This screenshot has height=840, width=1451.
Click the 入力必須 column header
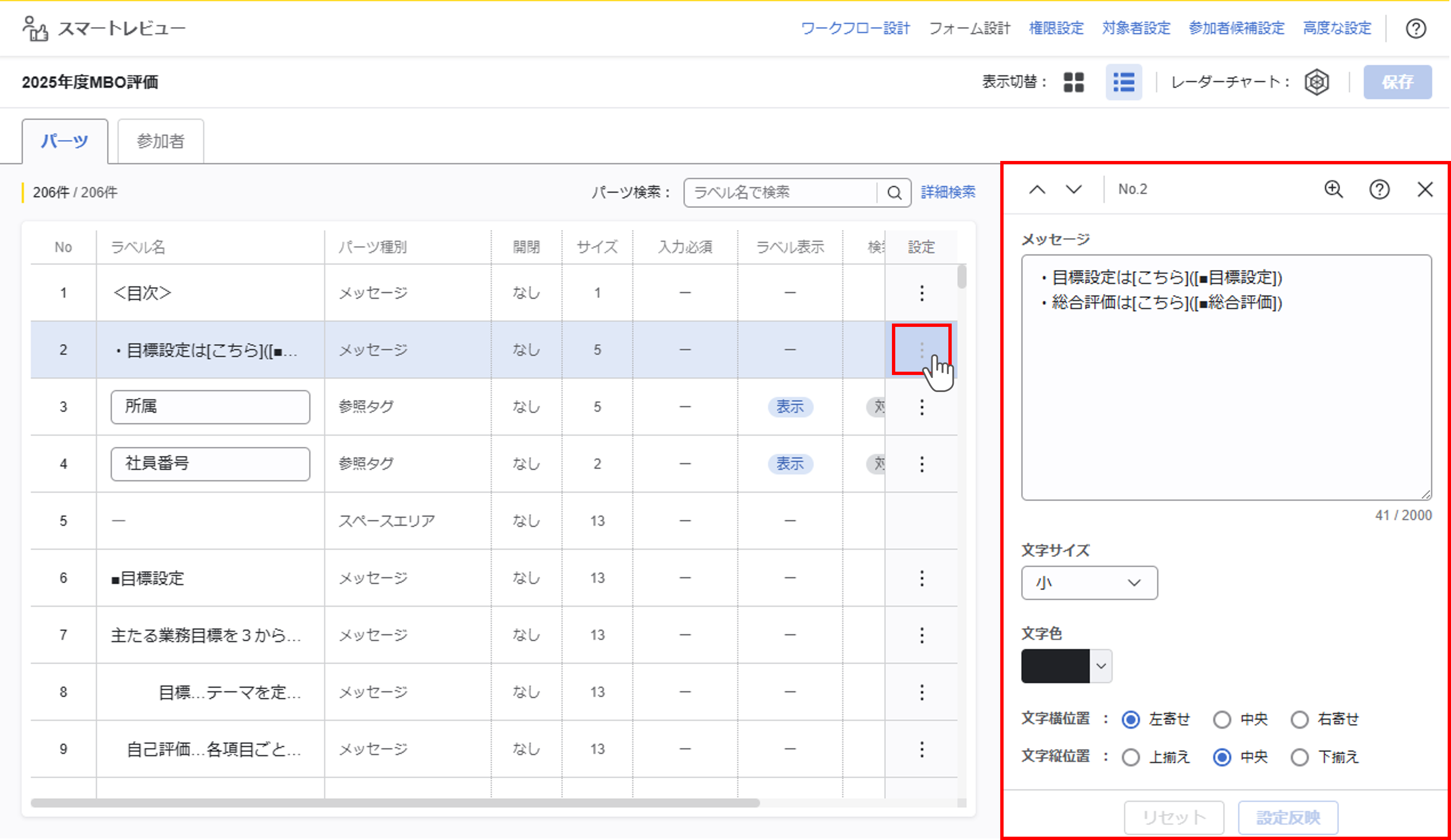(x=685, y=247)
